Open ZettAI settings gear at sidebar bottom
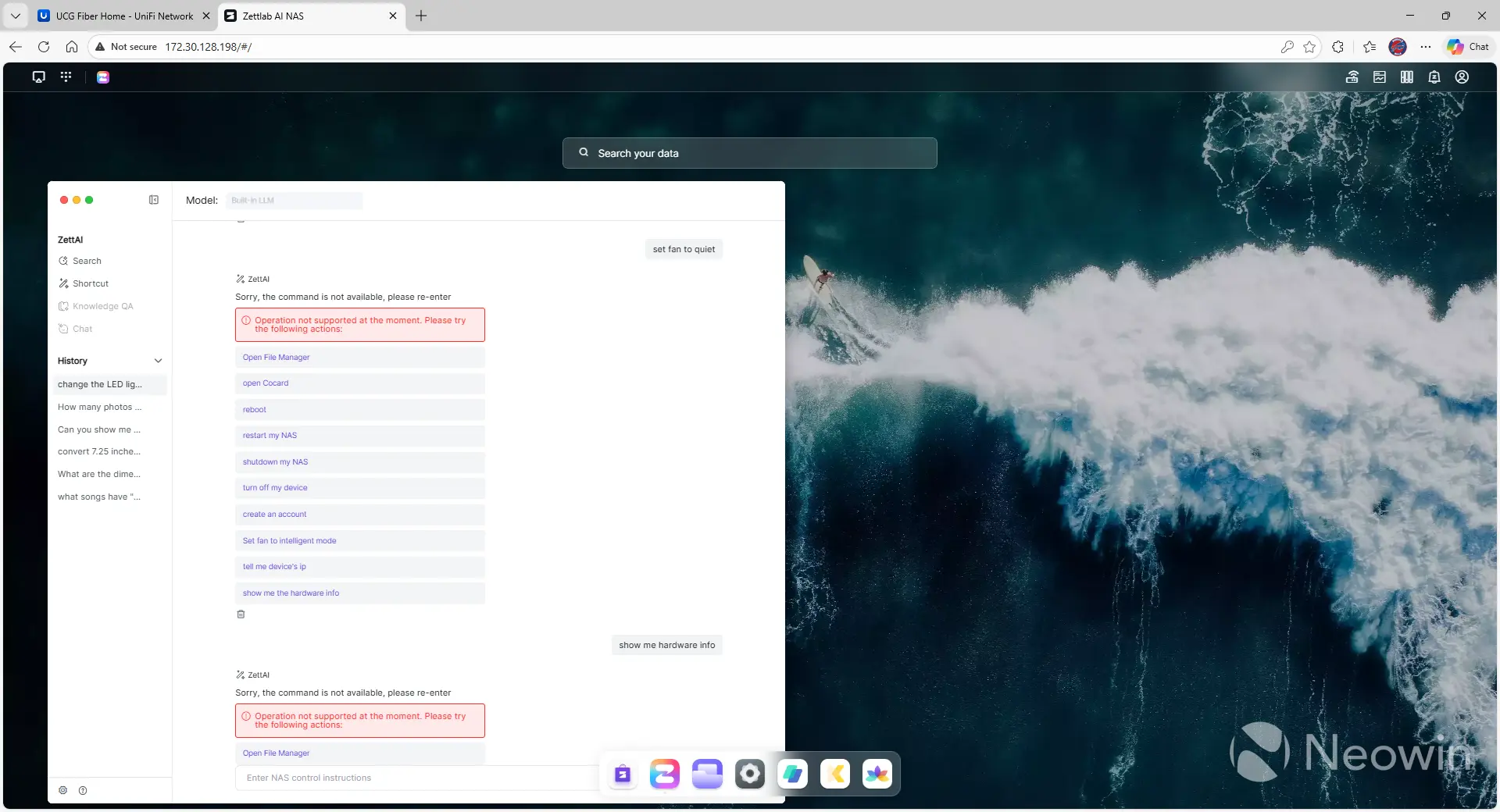1500x812 pixels. (x=63, y=790)
